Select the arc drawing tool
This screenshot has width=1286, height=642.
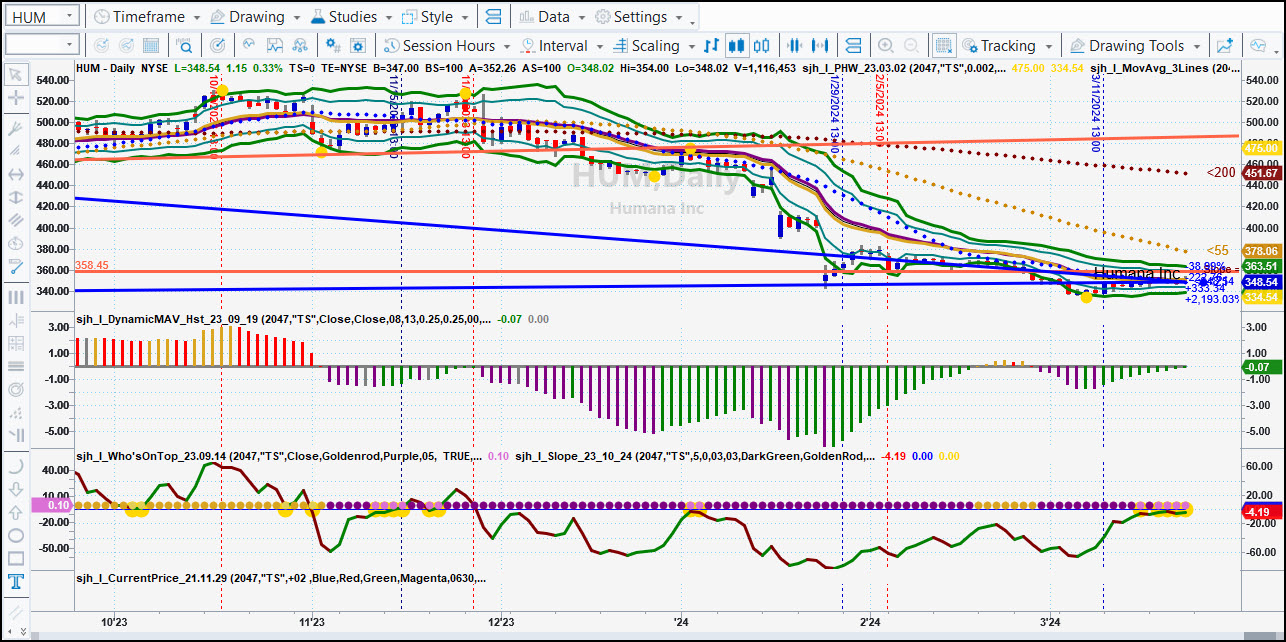pyautogui.click(x=15, y=466)
